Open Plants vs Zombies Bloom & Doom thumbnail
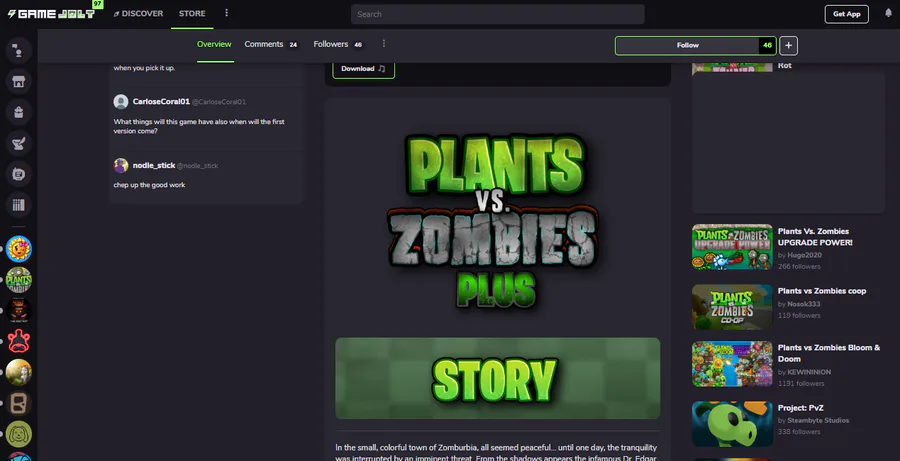This screenshot has height=461, width=900. pos(732,364)
